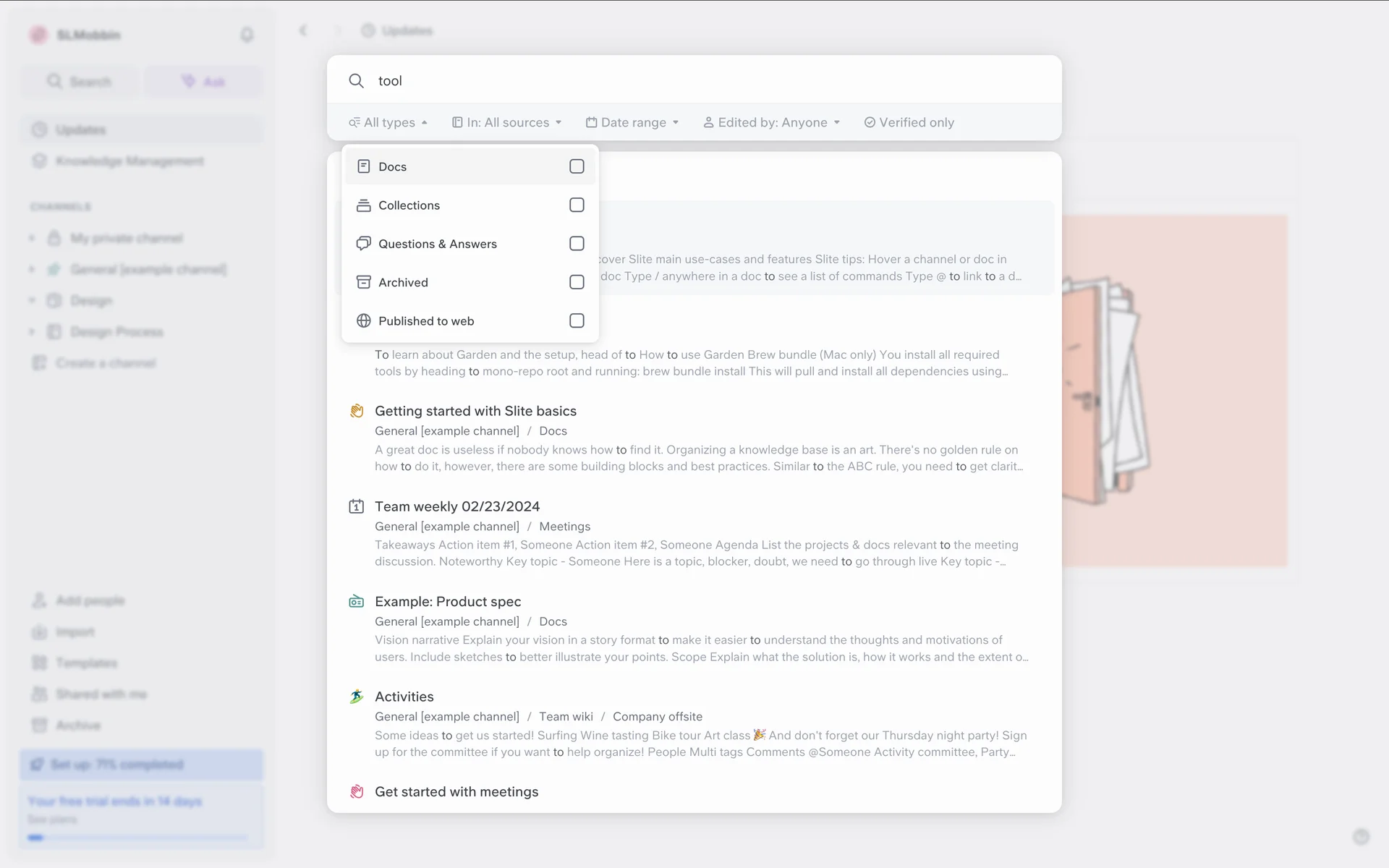Enable the Published to web checkbox
Screen dimensions: 1389x868
[x=577, y=320]
